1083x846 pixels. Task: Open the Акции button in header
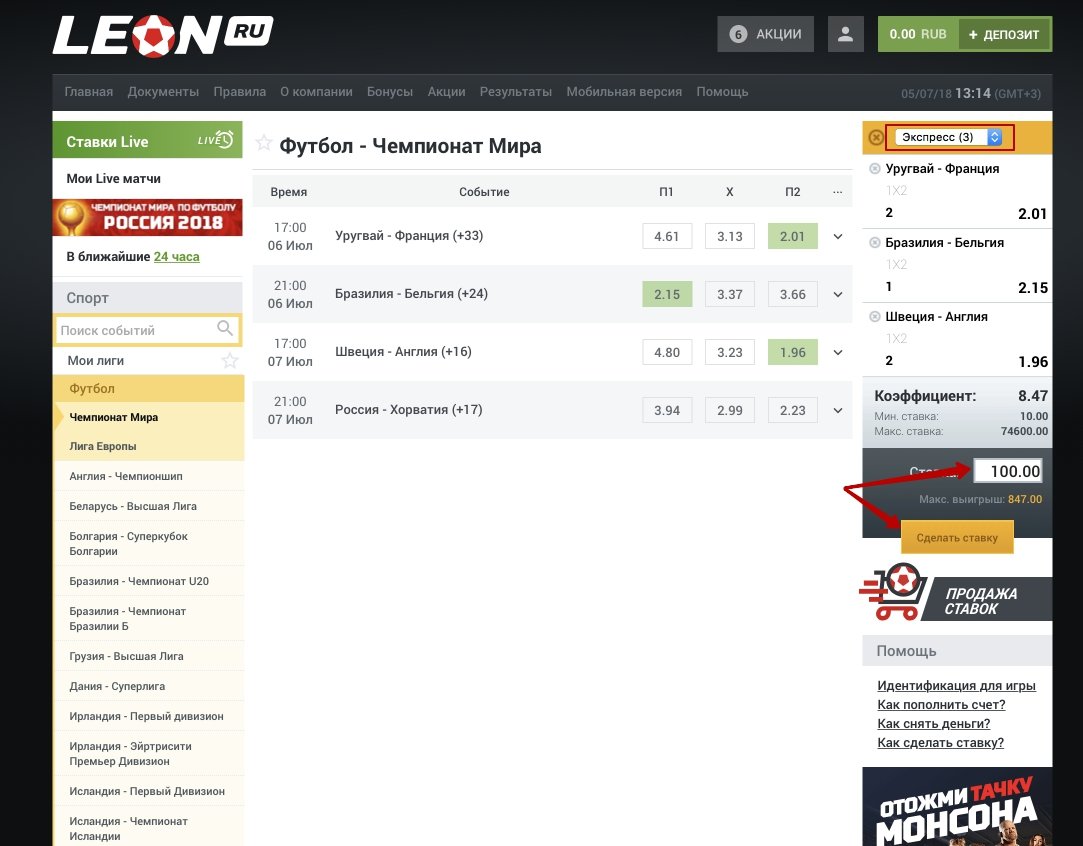(765, 34)
